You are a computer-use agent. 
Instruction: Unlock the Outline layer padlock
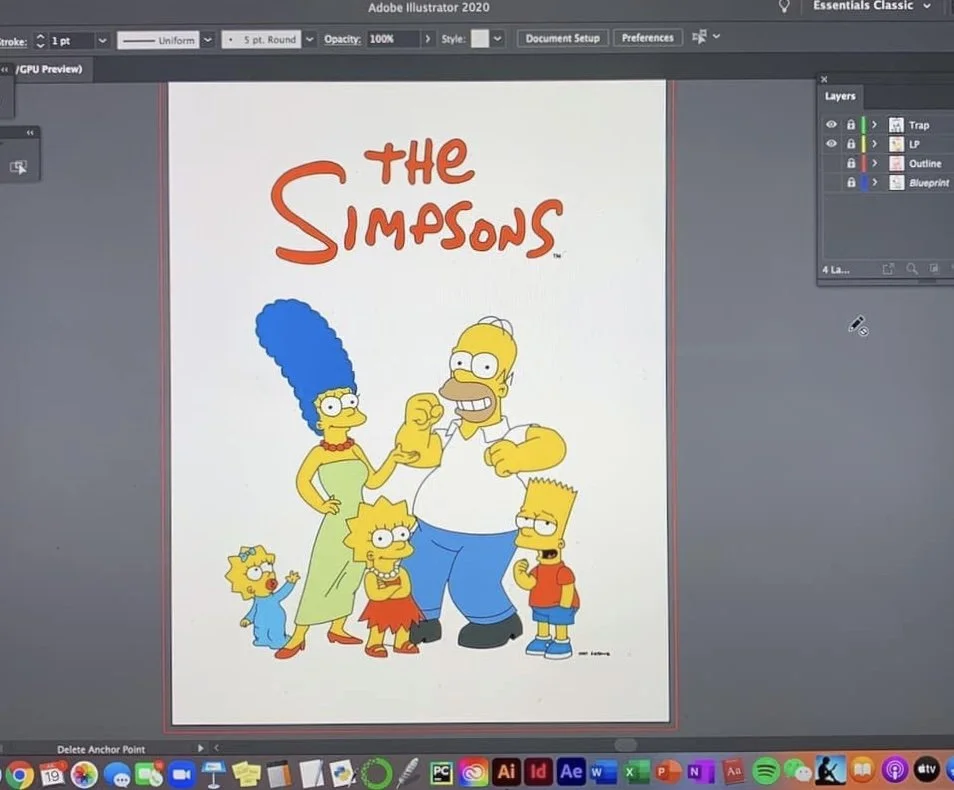click(x=851, y=163)
